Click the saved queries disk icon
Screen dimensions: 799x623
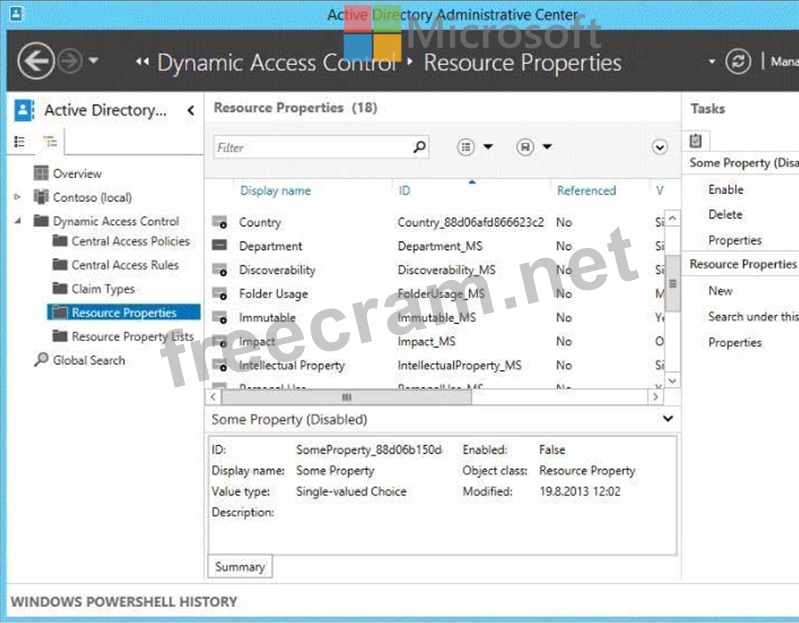pyautogui.click(x=525, y=147)
